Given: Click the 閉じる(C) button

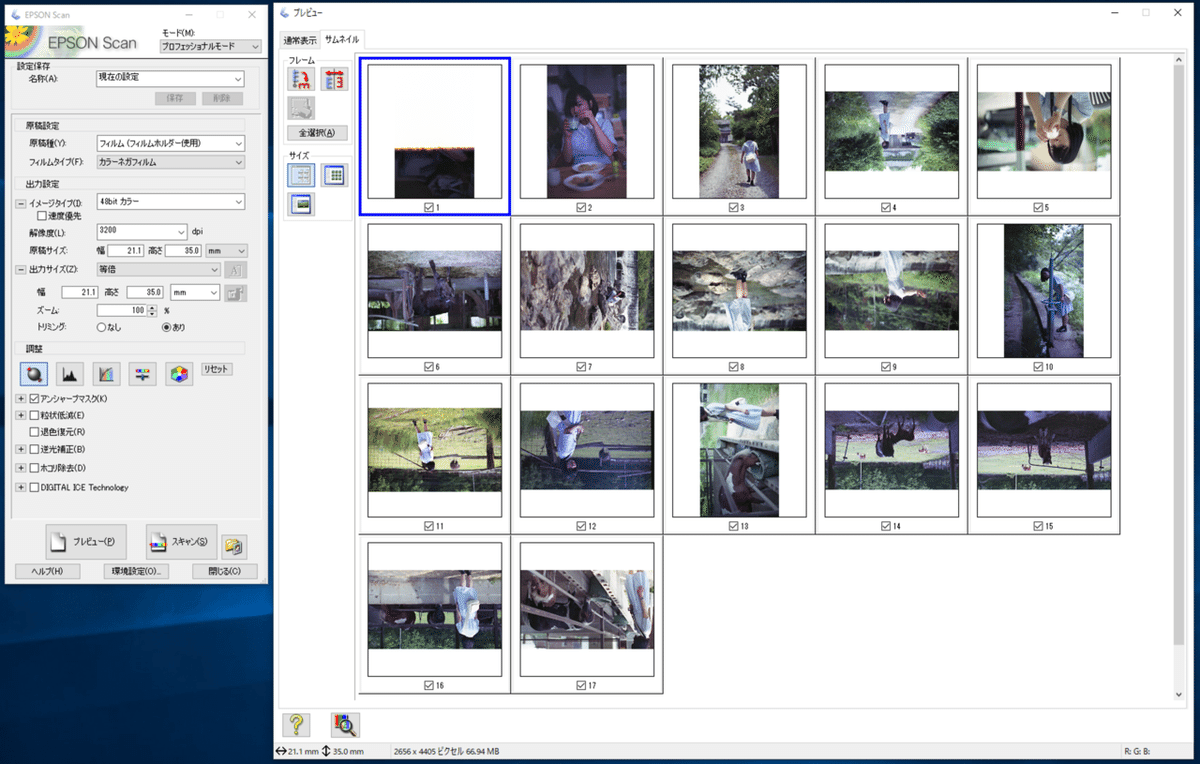Looking at the screenshot, I should pos(224,571).
